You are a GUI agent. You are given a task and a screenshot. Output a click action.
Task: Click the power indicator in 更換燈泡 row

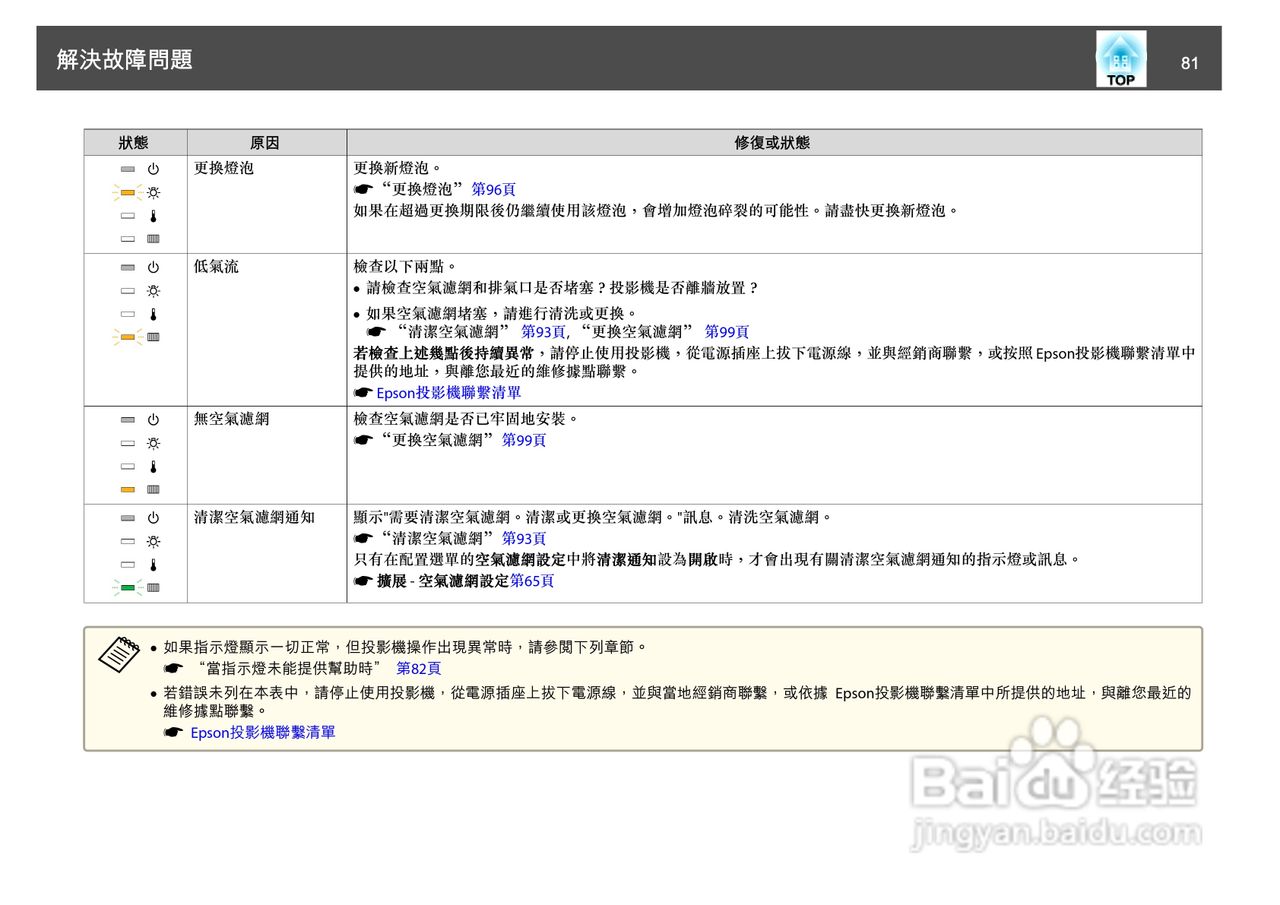click(x=128, y=169)
